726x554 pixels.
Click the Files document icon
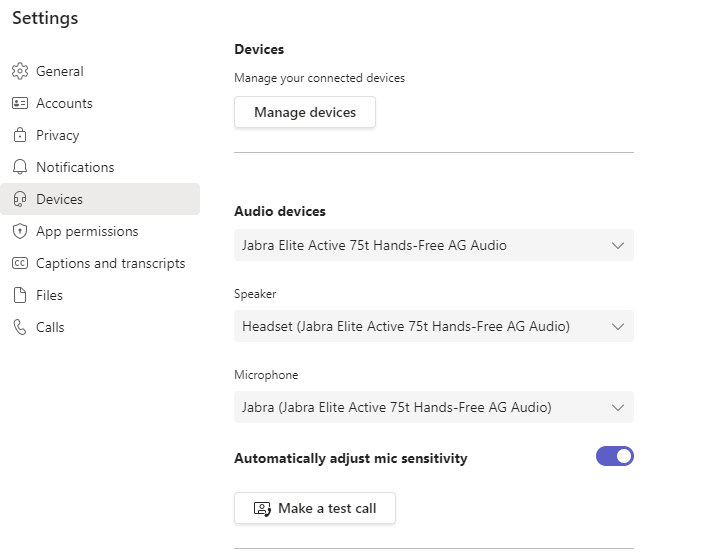coord(20,295)
